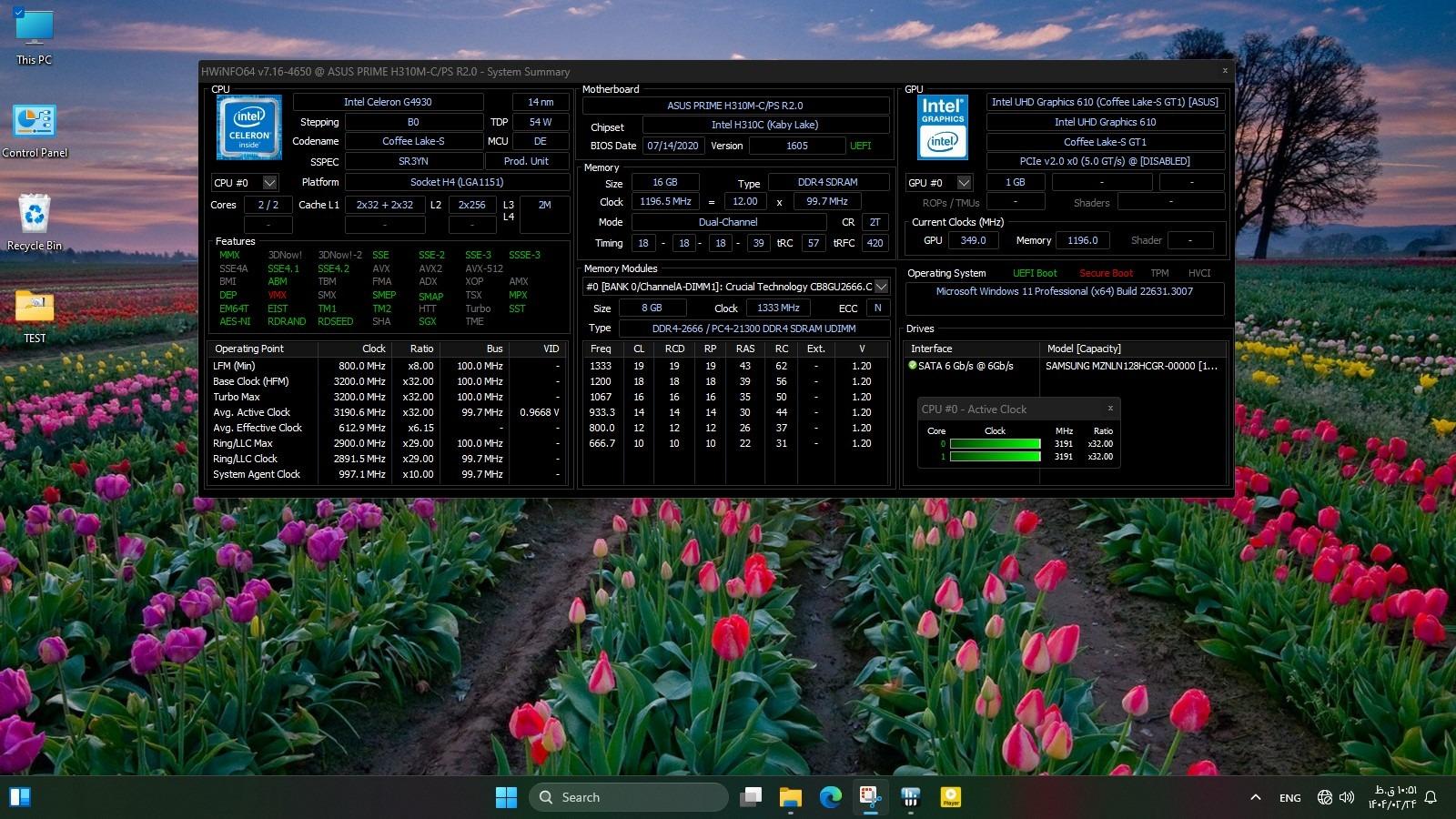
Task: Open the Windows Start menu
Action: pyautogui.click(x=506, y=797)
